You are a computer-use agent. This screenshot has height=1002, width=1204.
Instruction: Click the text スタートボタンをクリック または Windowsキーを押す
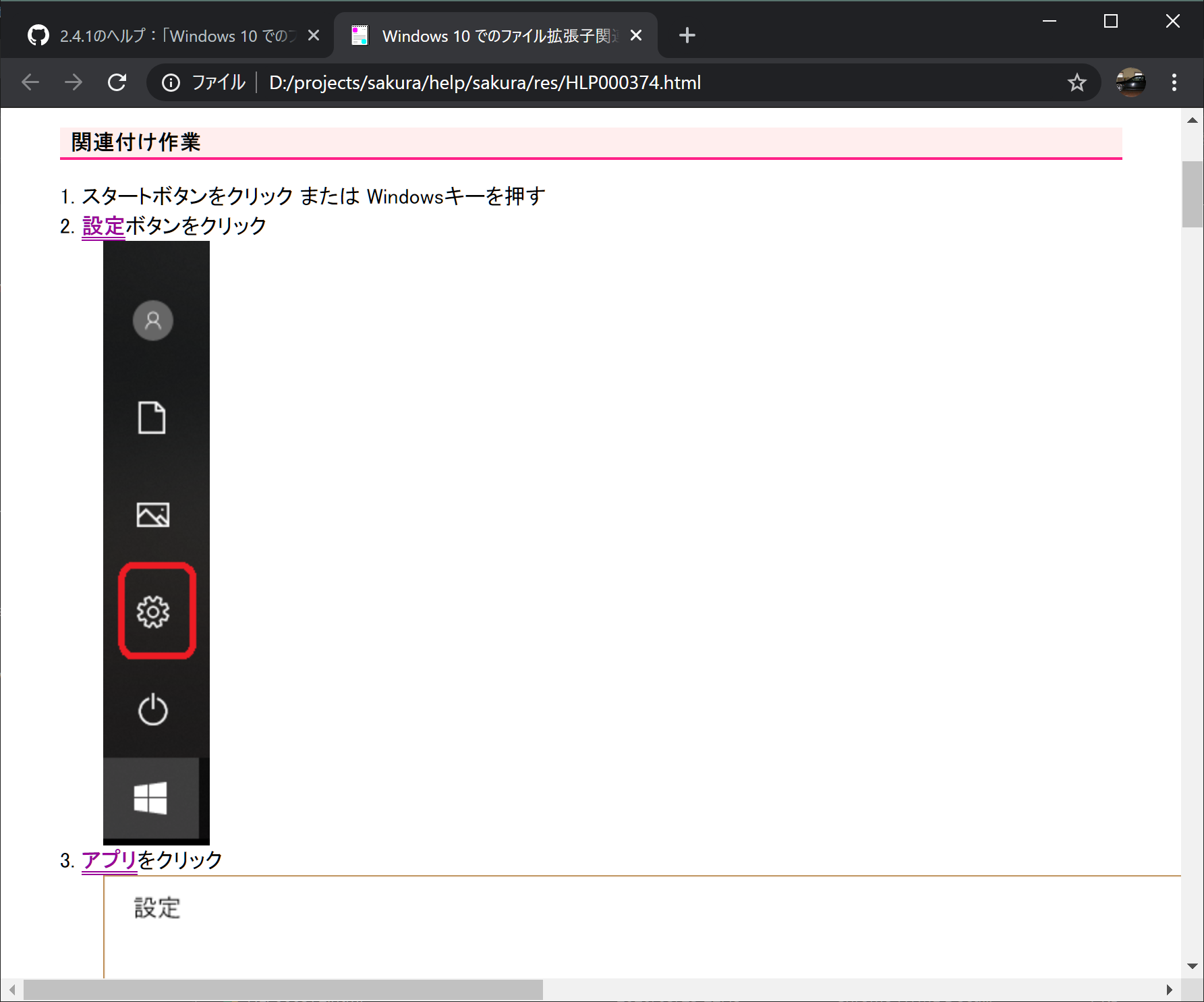314,196
